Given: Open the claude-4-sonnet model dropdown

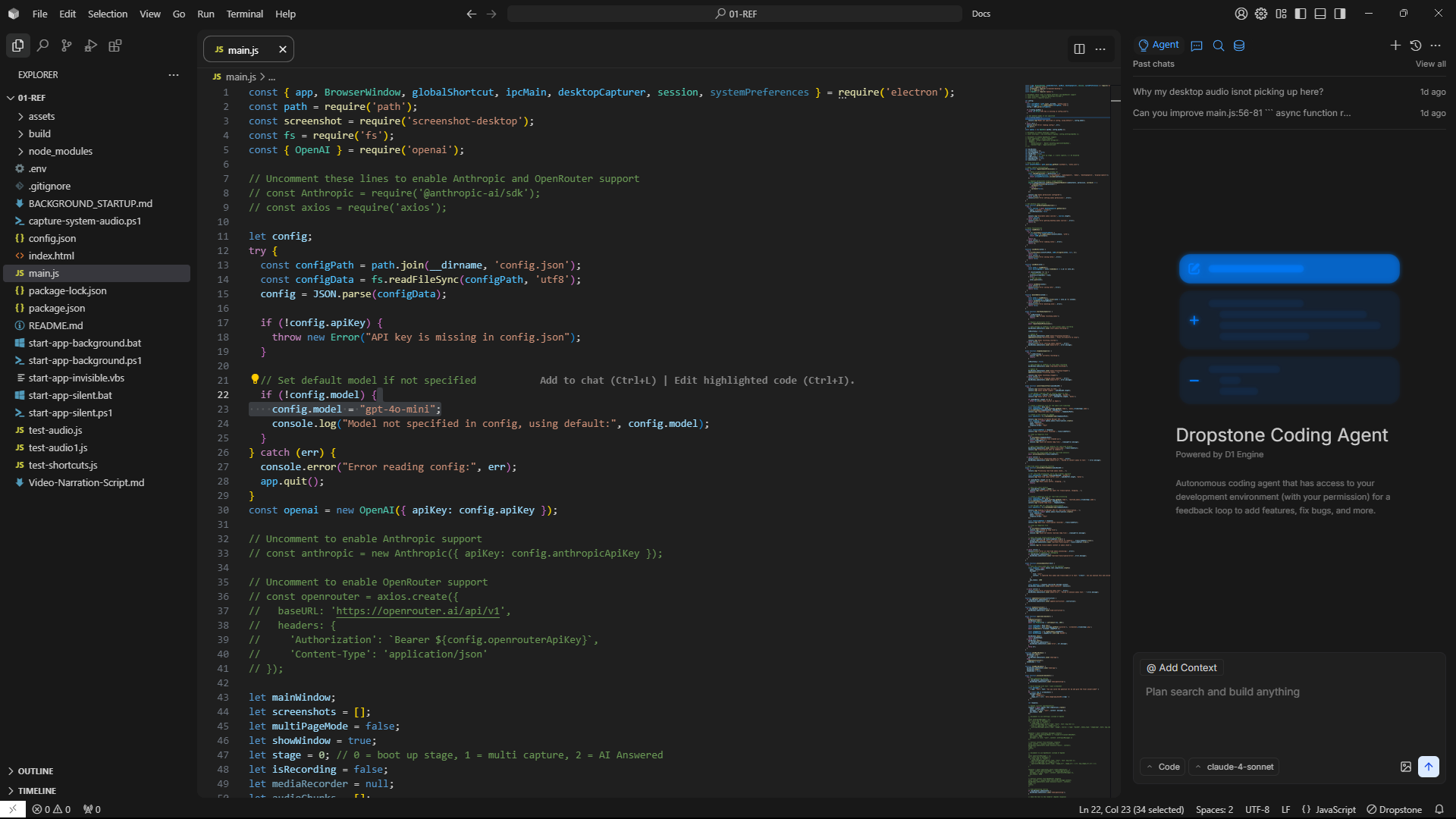Looking at the screenshot, I should point(1234,767).
